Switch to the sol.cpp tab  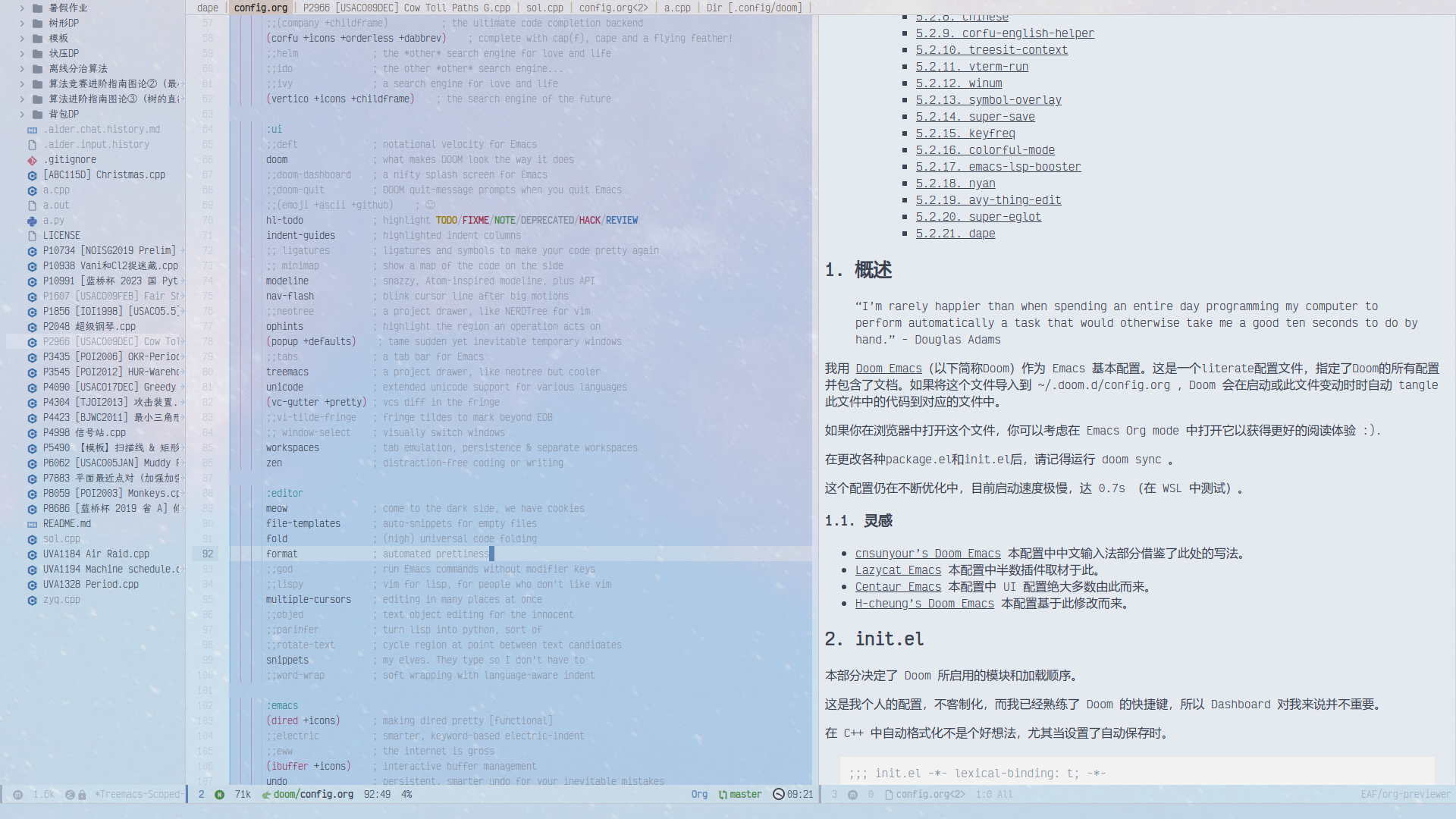544,8
